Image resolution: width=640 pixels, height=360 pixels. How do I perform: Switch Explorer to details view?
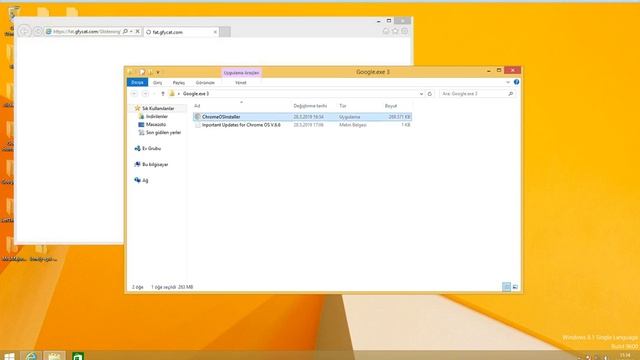coord(506,287)
